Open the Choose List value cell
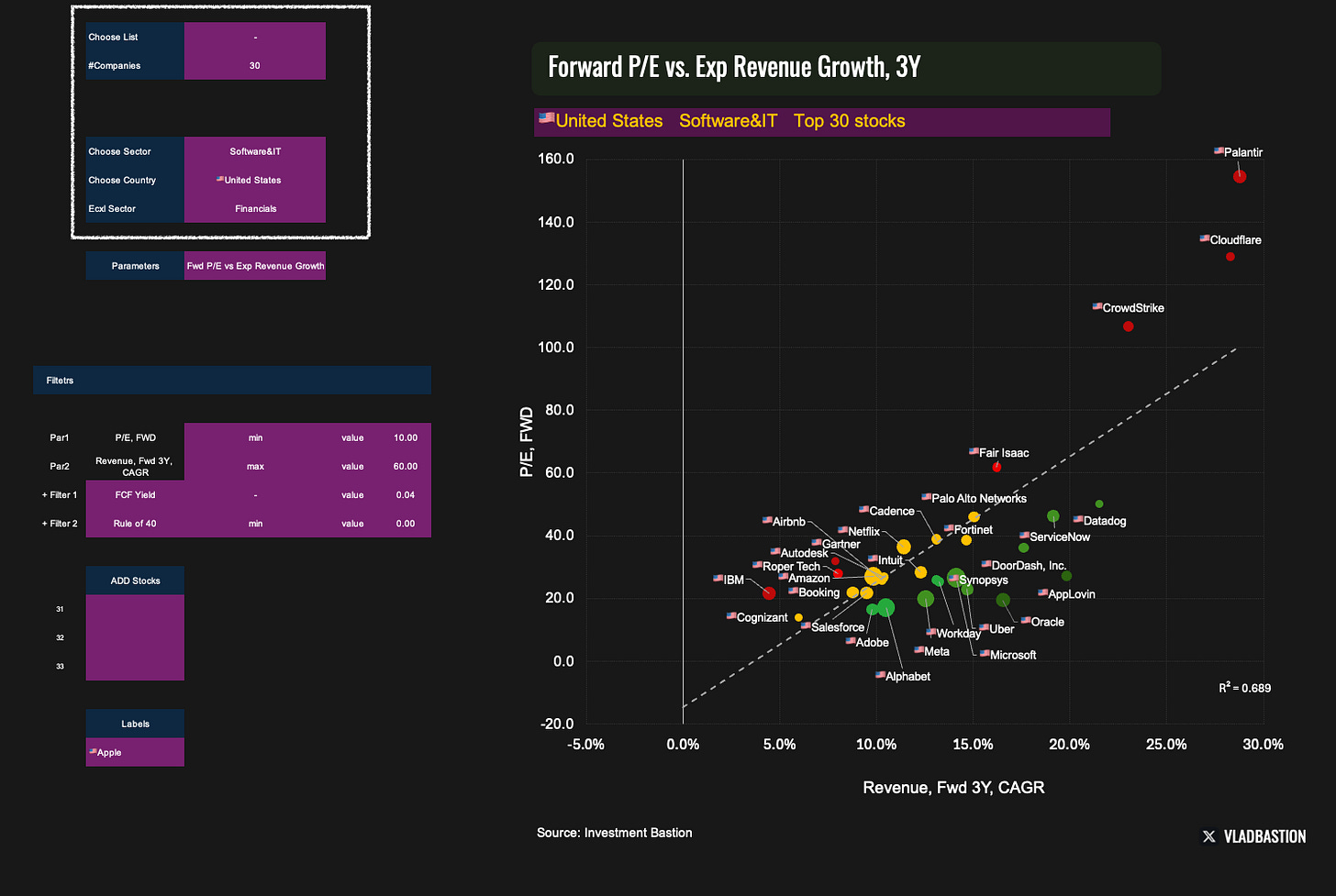This screenshot has height=896, width=1336. (255, 37)
